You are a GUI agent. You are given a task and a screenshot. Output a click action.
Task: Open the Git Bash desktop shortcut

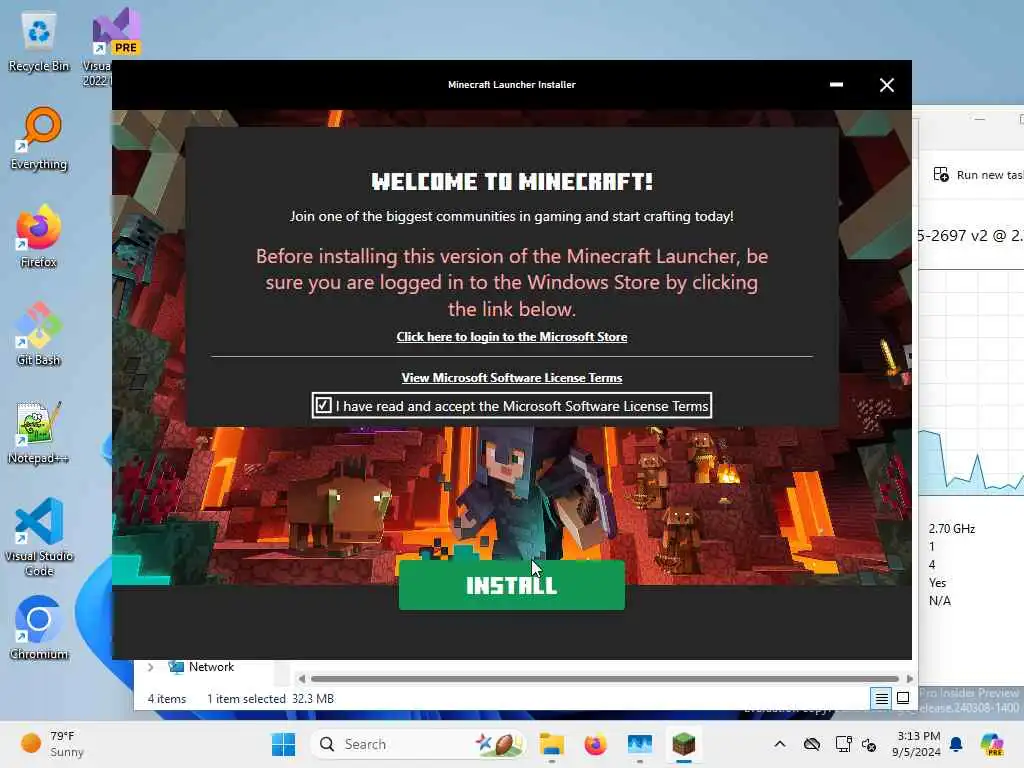[x=39, y=334]
